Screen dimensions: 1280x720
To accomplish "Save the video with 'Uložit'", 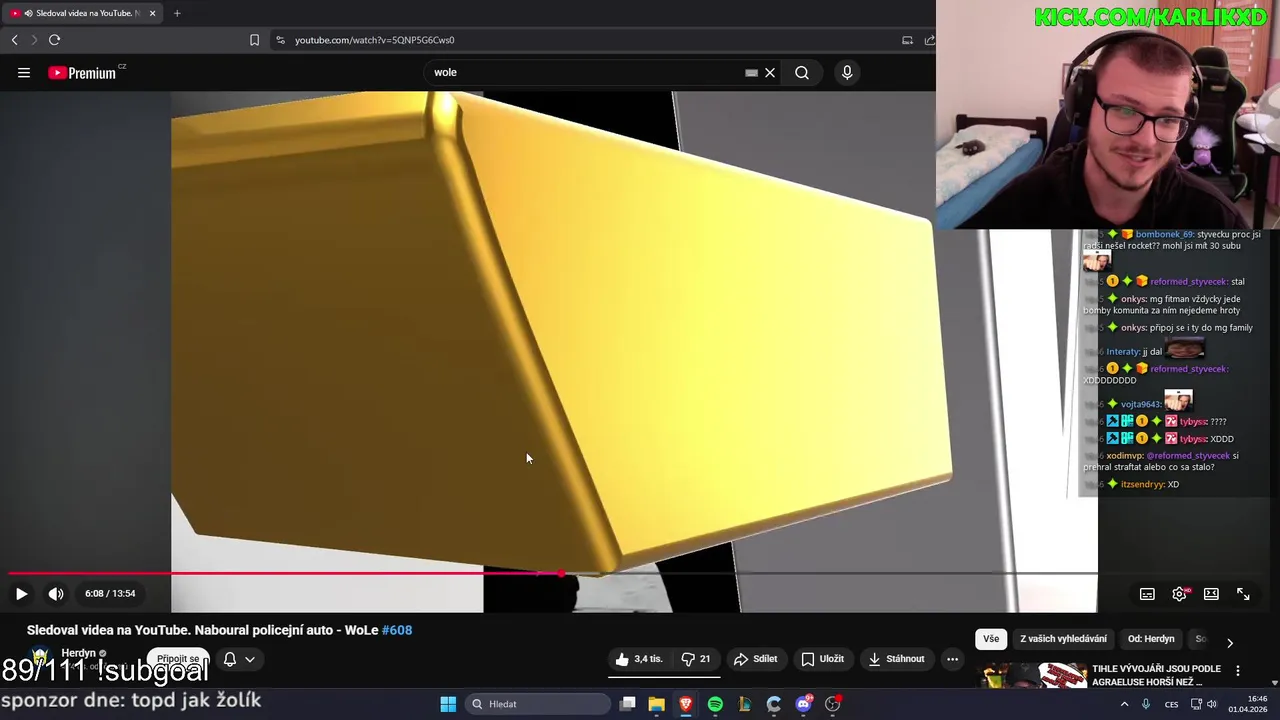I will click(x=822, y=659).
